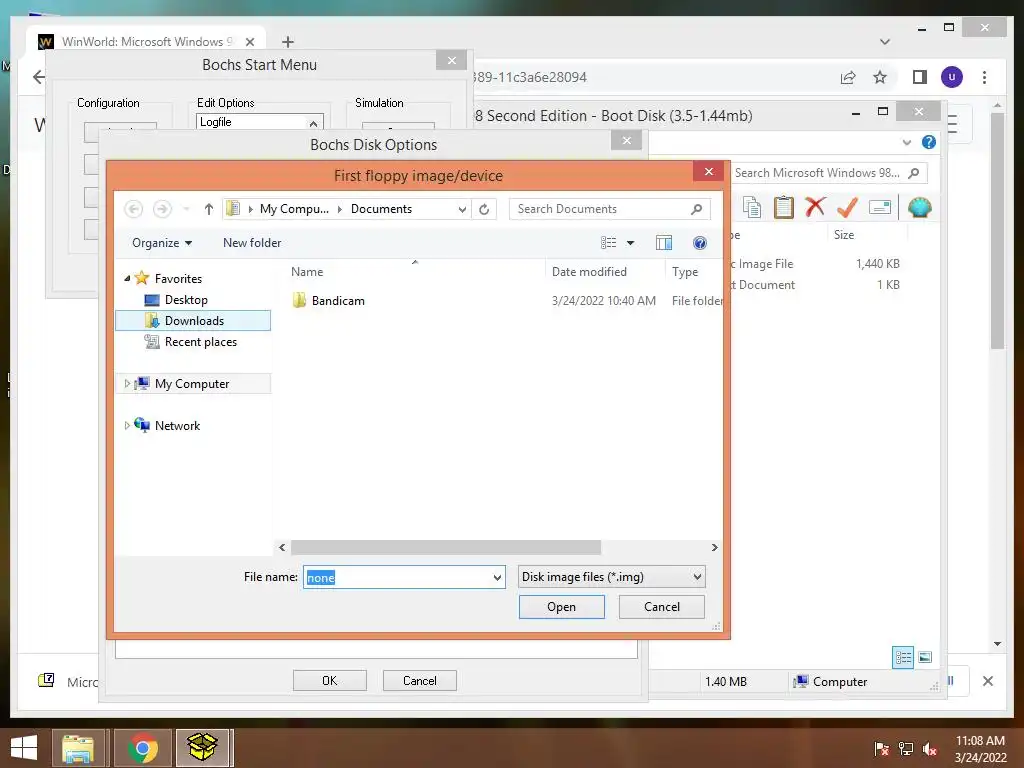Click the Copy icon in archive window
This screenshot has width=1024, height=768.
tap(752, 208)
